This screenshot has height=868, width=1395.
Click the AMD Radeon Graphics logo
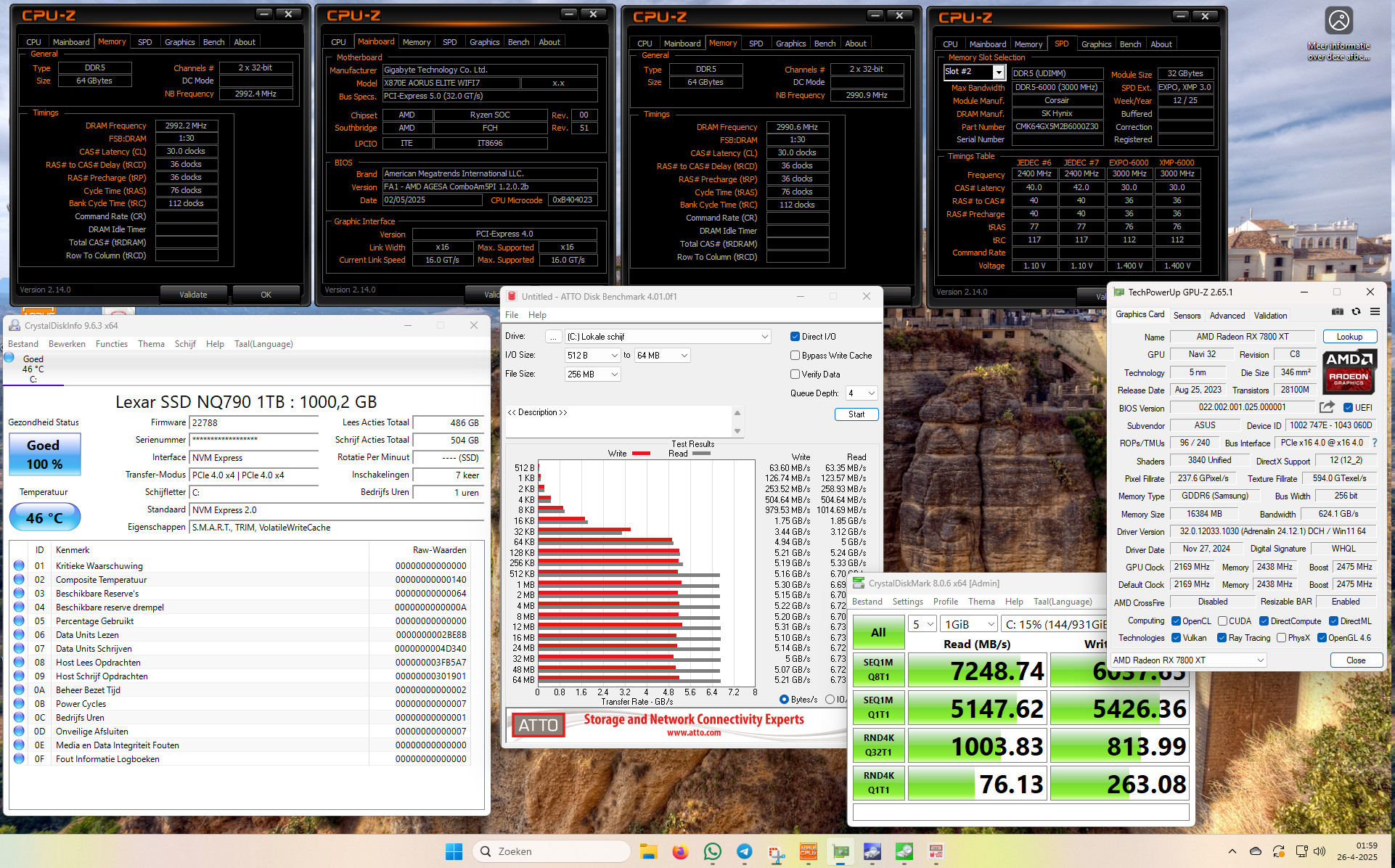pos(1349,372)
